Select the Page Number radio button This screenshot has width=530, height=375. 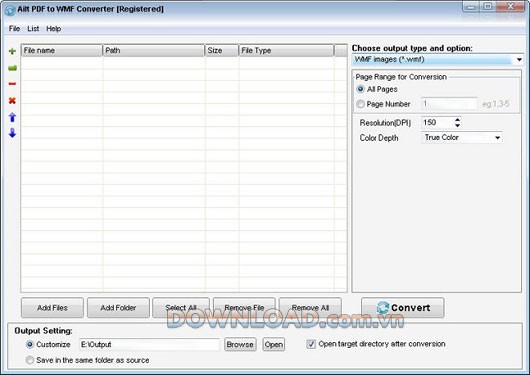coord(360,104)
